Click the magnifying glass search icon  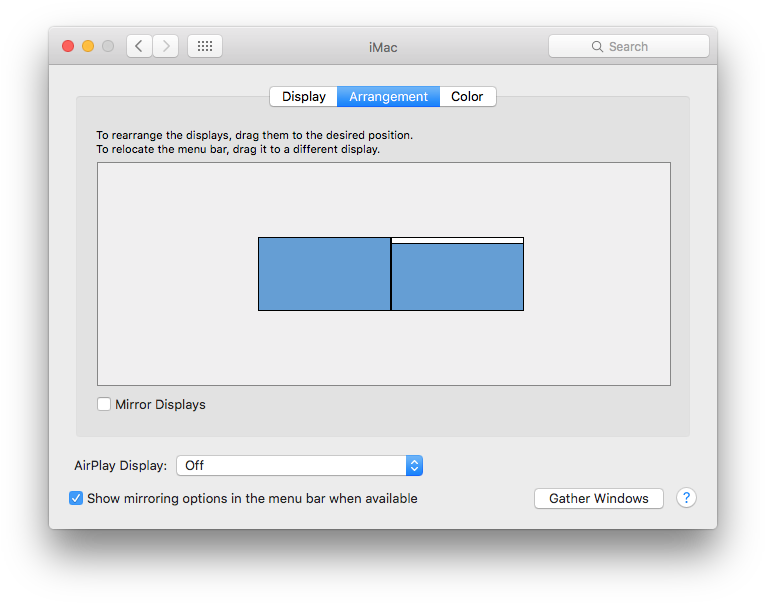(x=597, y=46)
